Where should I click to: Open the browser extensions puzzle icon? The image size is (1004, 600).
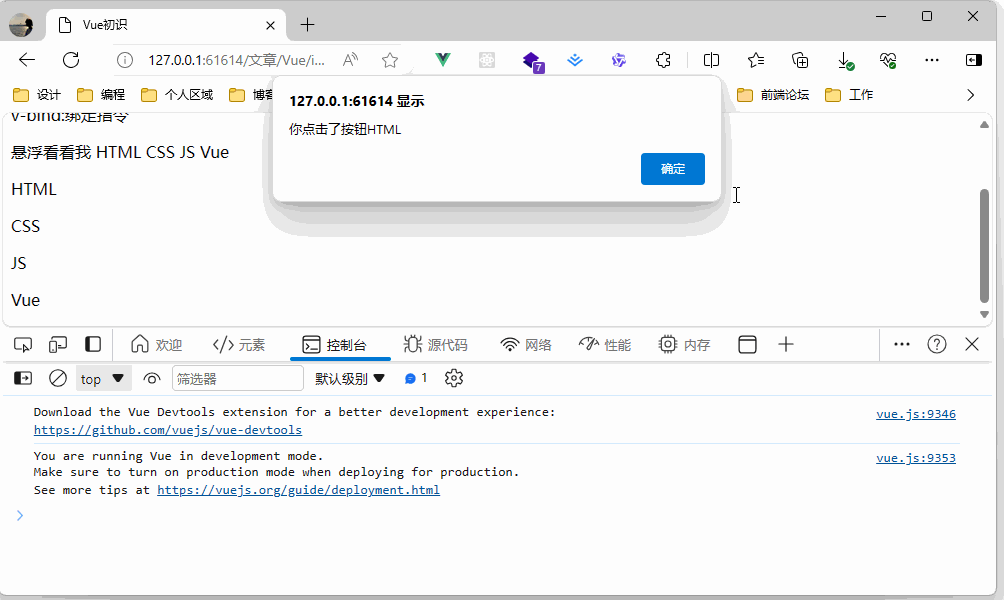(663, 60)
